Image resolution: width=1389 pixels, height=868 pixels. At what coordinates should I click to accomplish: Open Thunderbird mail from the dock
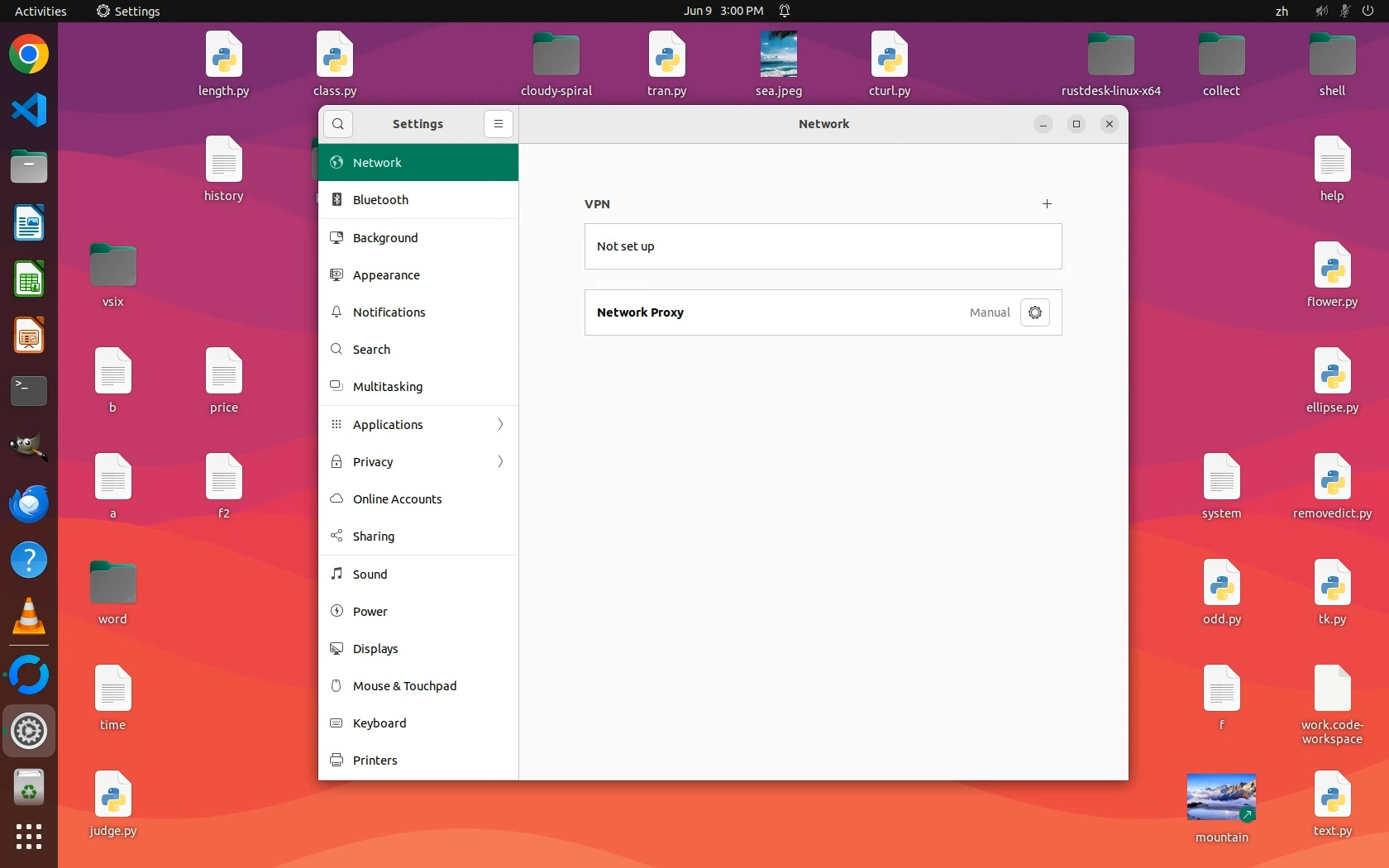[29, 503]
